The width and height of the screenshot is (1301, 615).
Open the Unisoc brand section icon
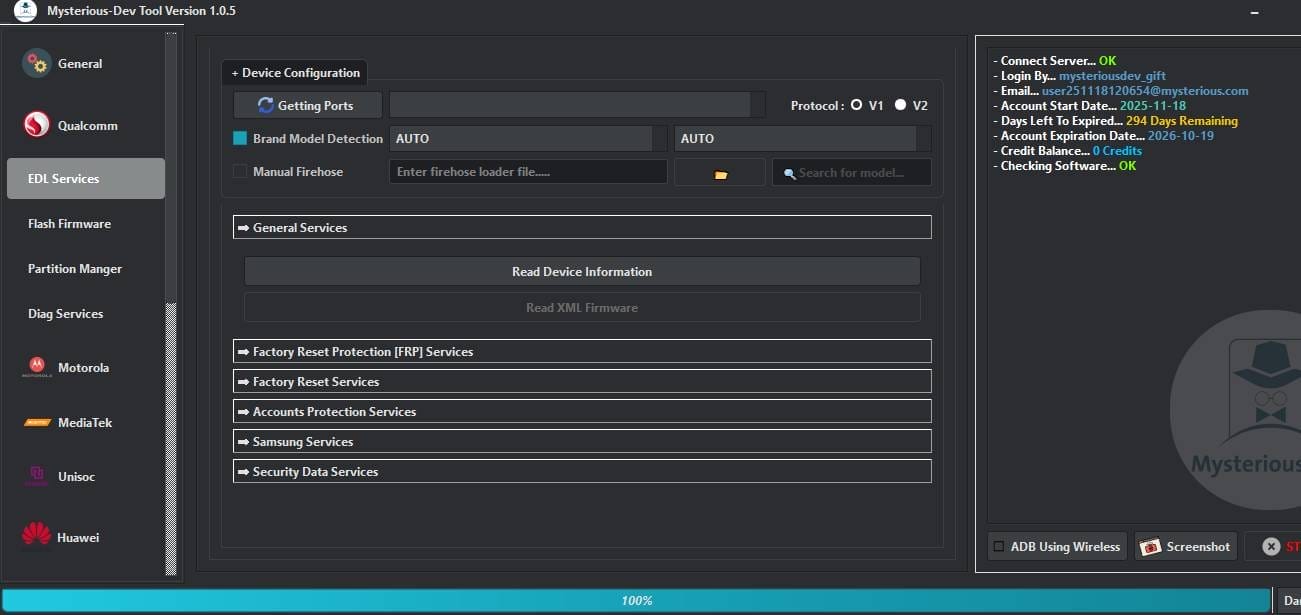[x=36, y=476]
